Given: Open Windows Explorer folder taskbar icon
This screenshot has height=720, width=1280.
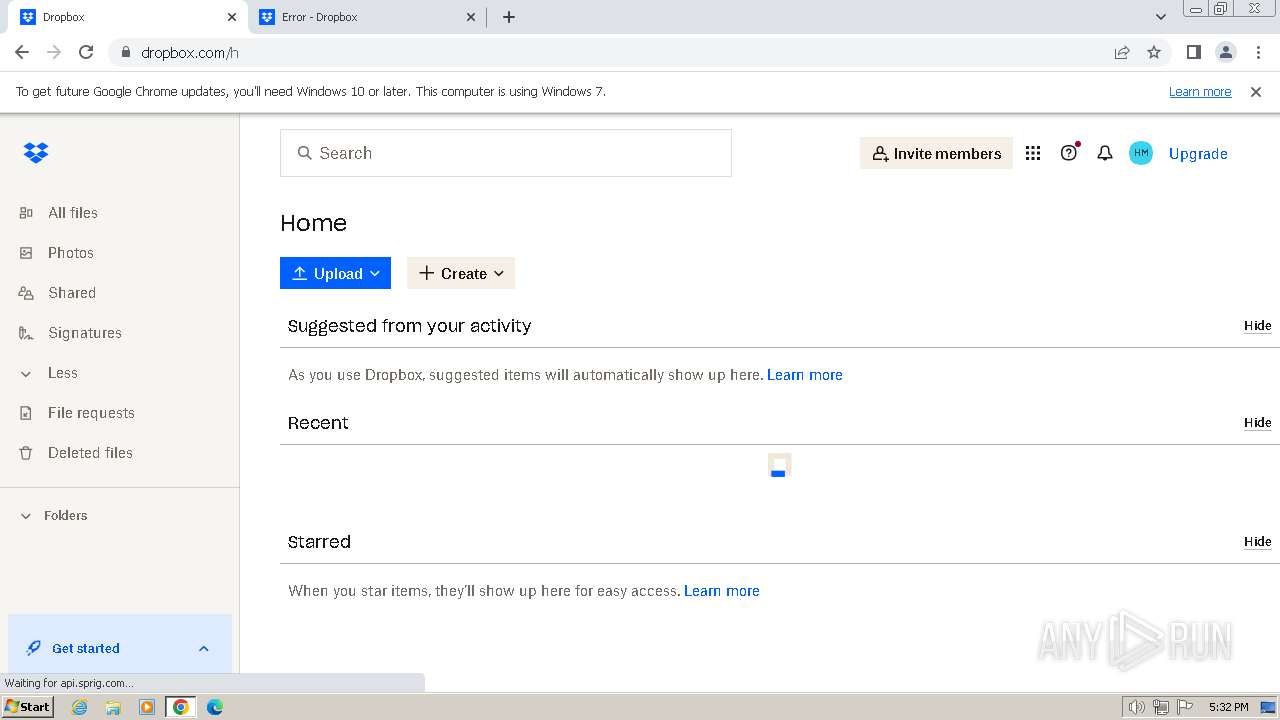Looking at the screenshot, I should point(113,707).
